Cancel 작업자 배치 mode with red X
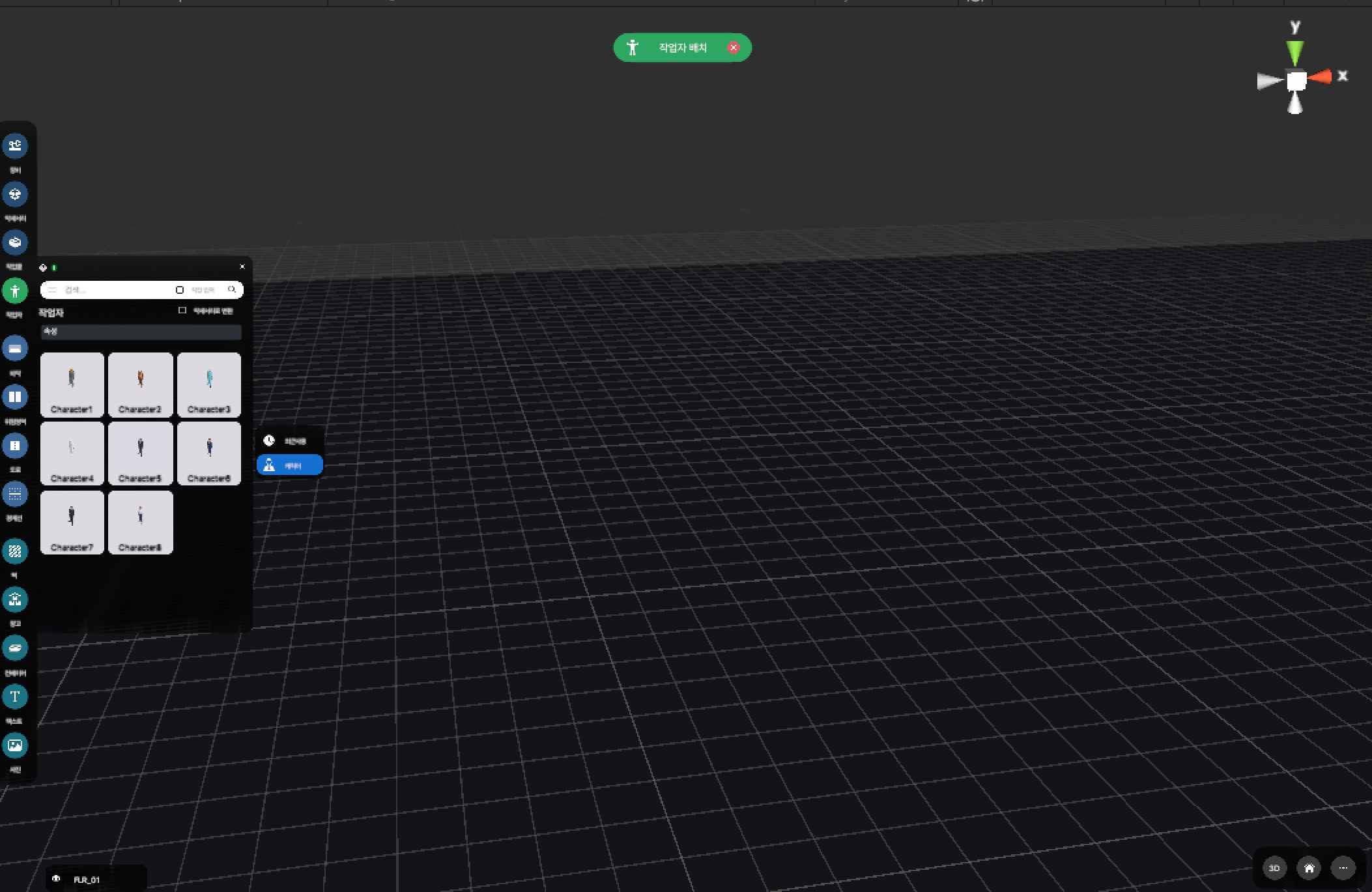Image resolution: width=1372 pixels, height=892 pixels. [x=734, y=48]
